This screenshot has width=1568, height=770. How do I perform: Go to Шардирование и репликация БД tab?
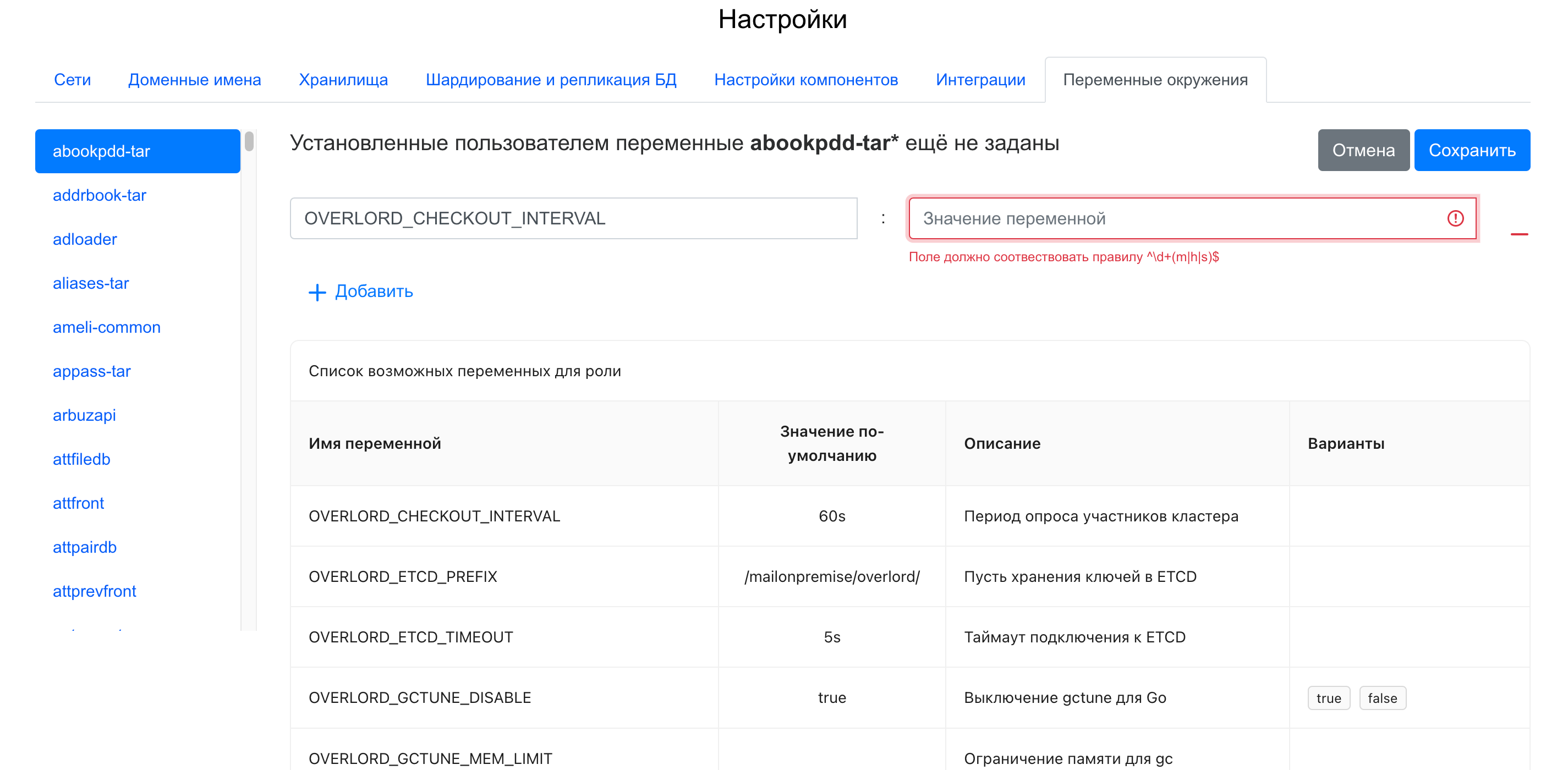tap(550, 80)
